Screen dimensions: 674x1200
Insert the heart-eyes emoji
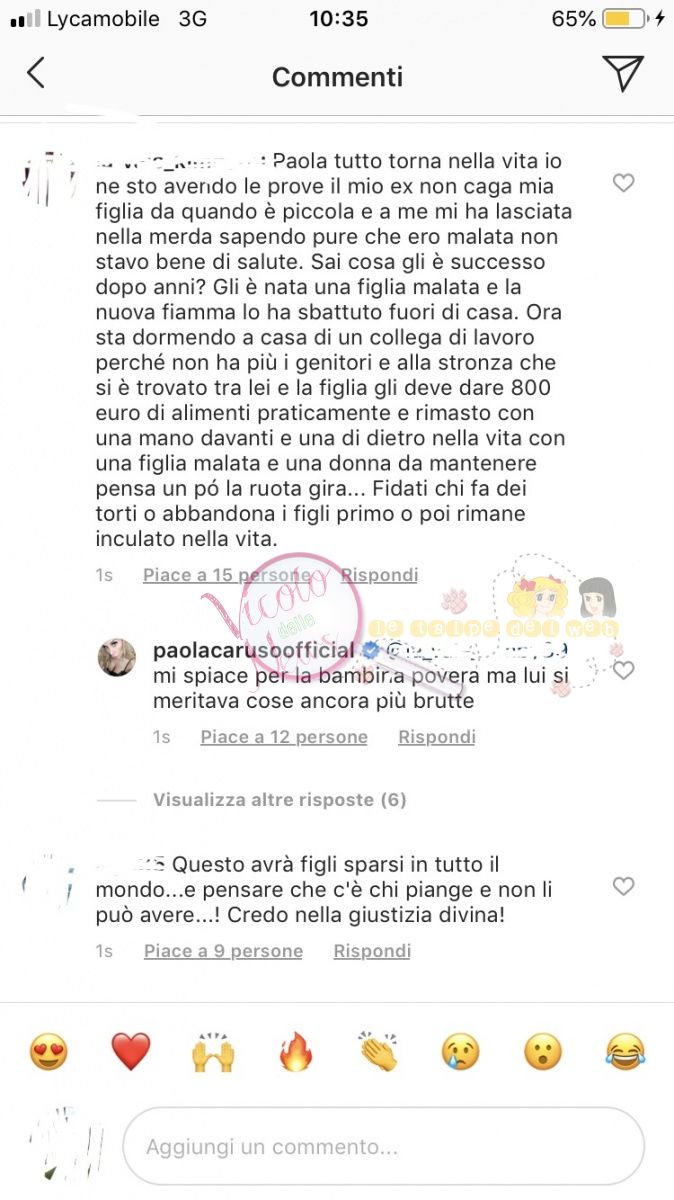tap(48, 1052)
